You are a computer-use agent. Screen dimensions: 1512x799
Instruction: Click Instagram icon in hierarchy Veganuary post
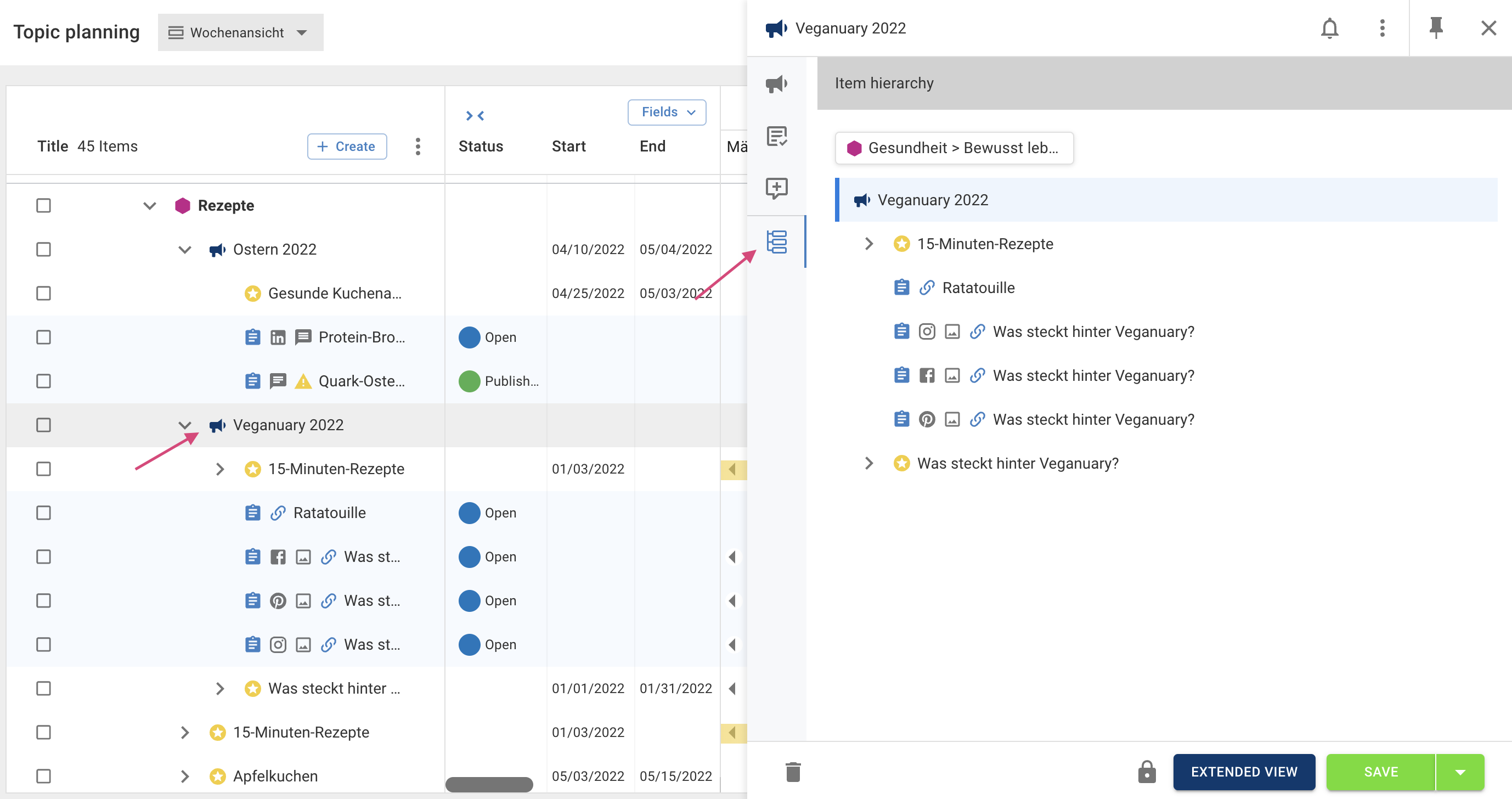(x=927, y=331)
